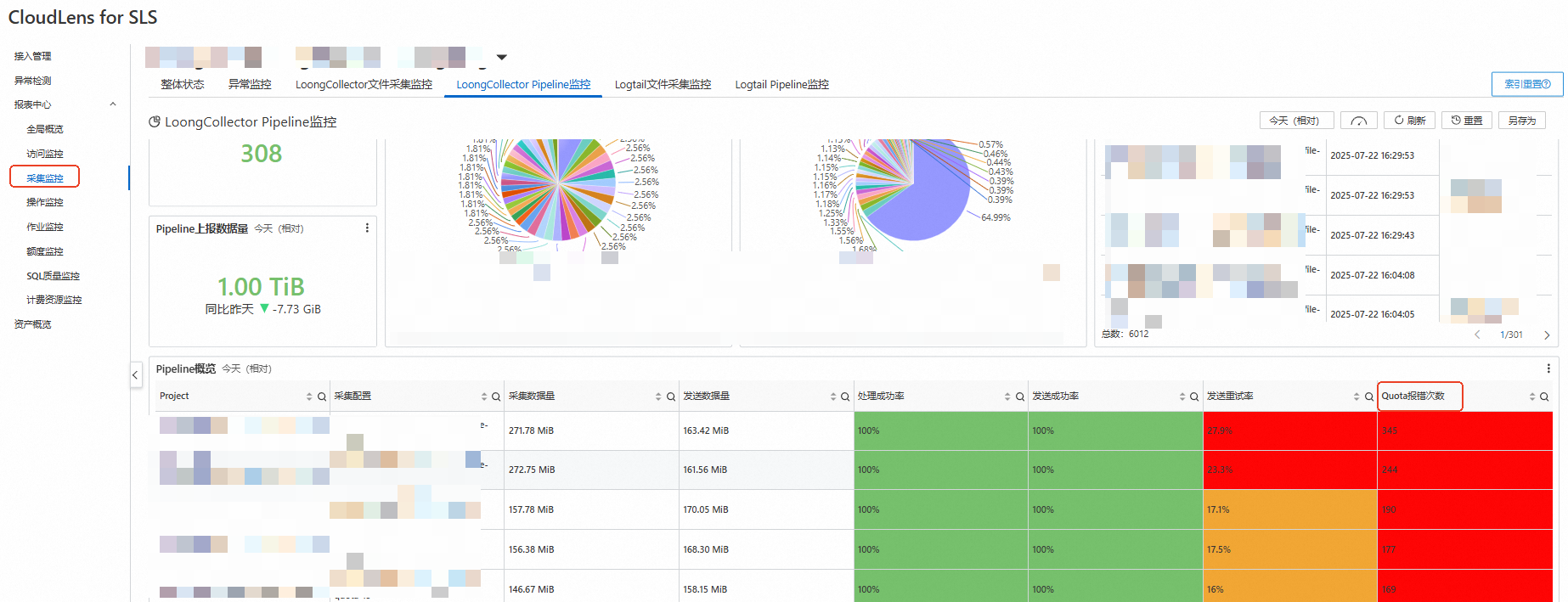Sort the 发送重试率 column

point(1356,397)
